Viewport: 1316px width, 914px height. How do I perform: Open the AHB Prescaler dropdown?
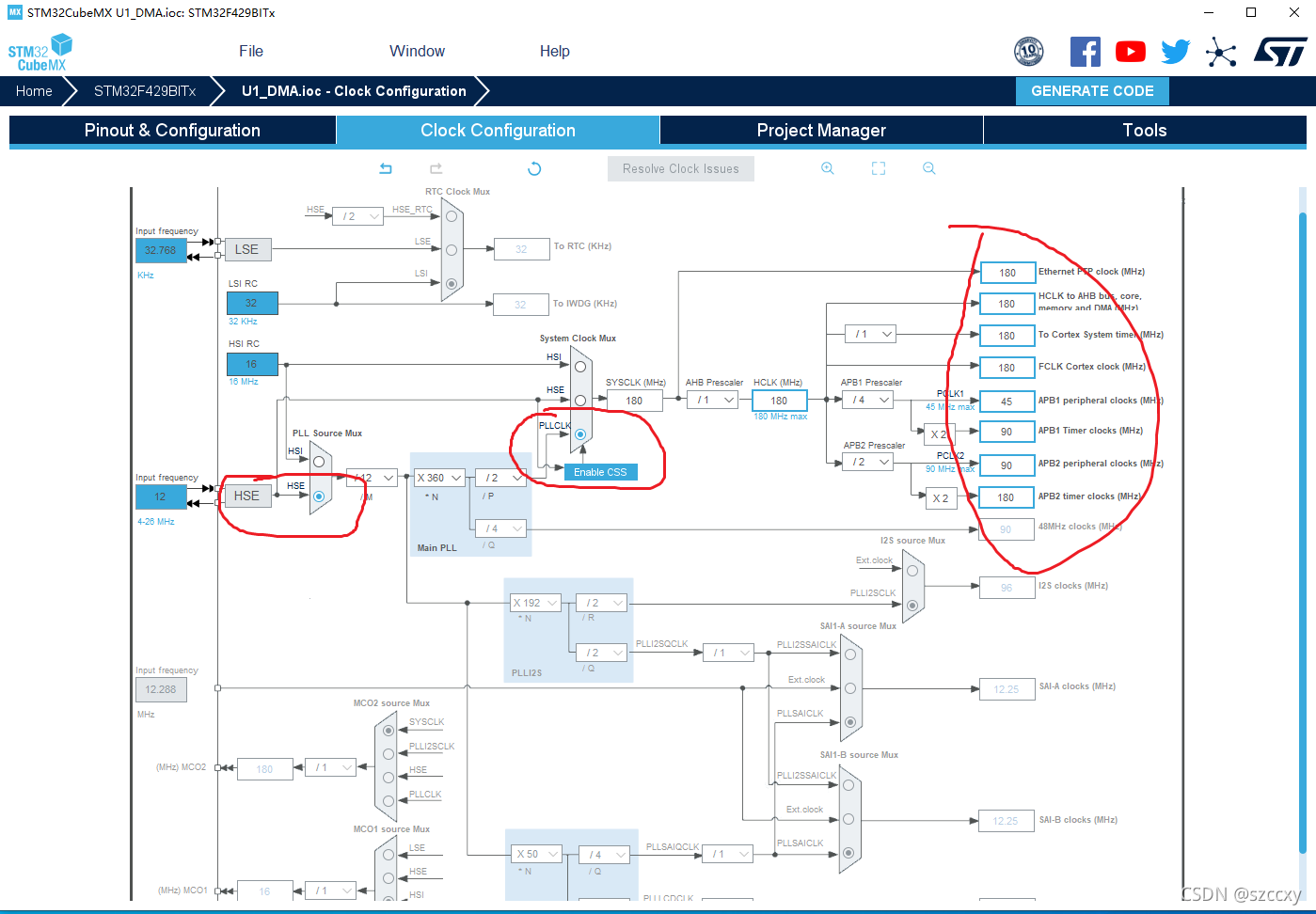[712, 400]
